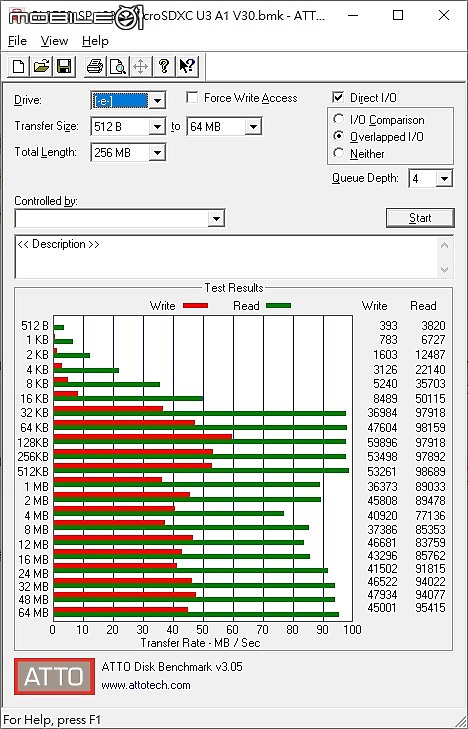Click the Open folder toolbar icon
Viewport: 468px width, 729px height.
(x=41, y=66)
